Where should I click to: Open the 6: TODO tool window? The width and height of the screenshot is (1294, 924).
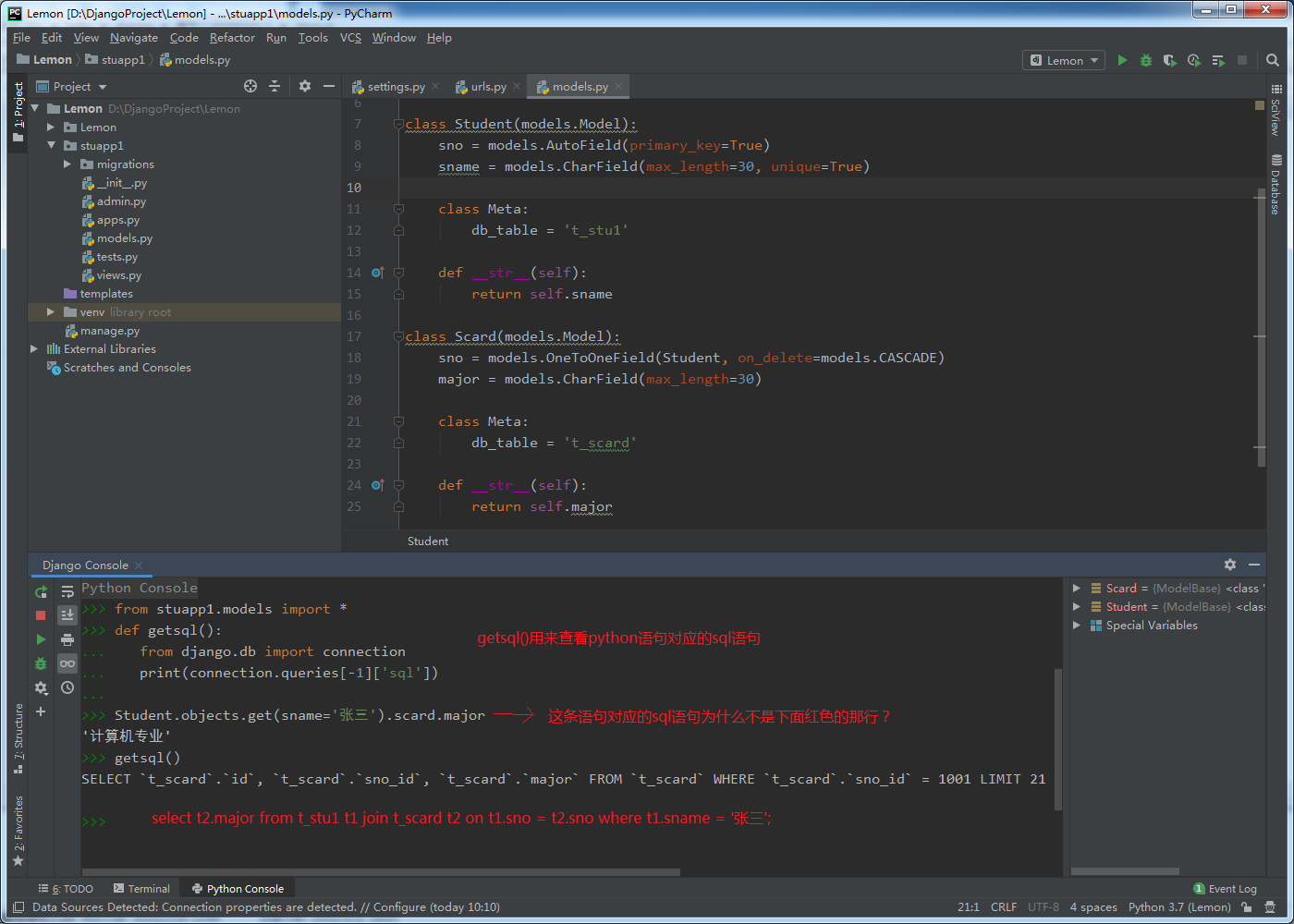click(x=66, y=889)
